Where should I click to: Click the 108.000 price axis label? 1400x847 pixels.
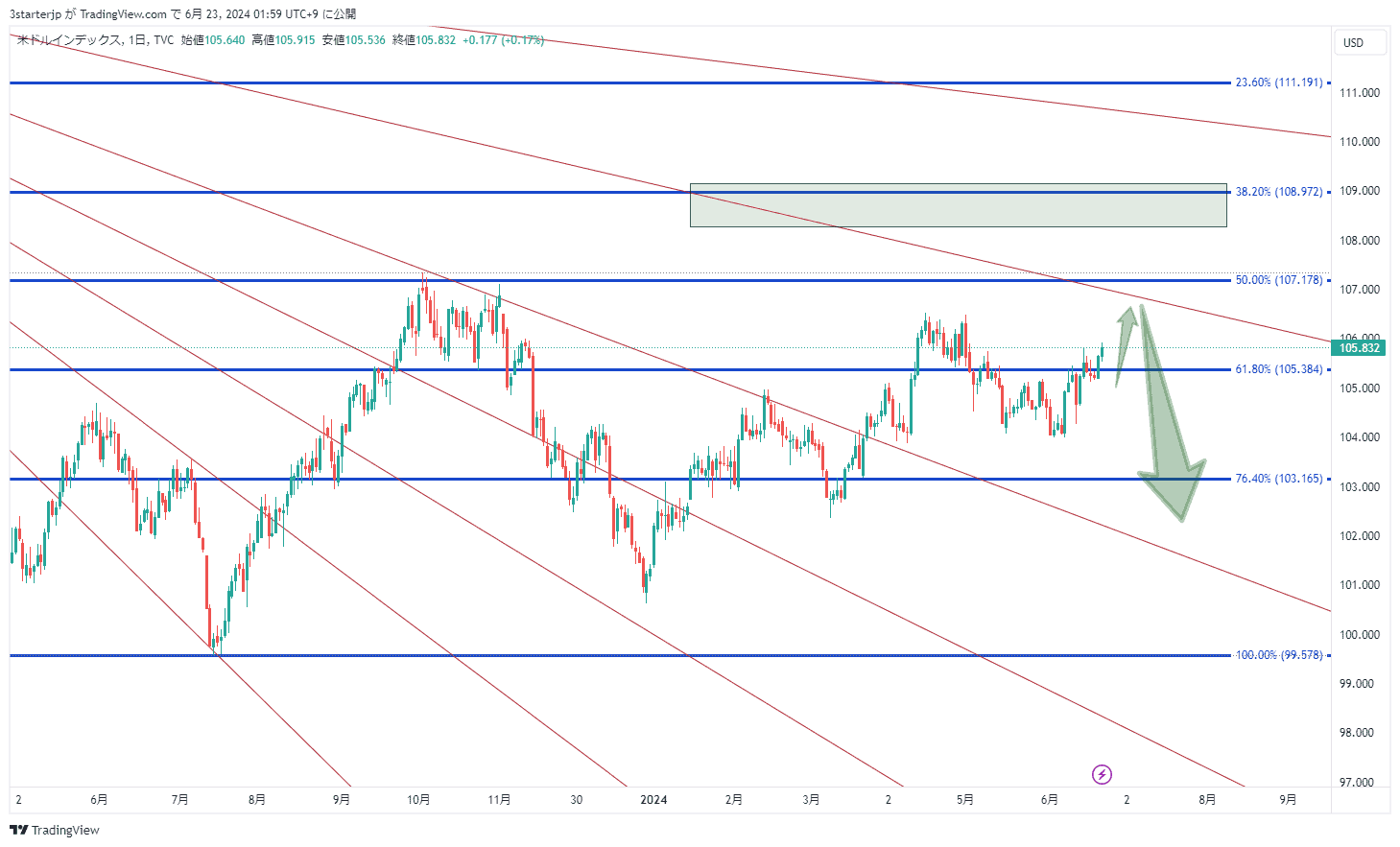point(1360,241)
